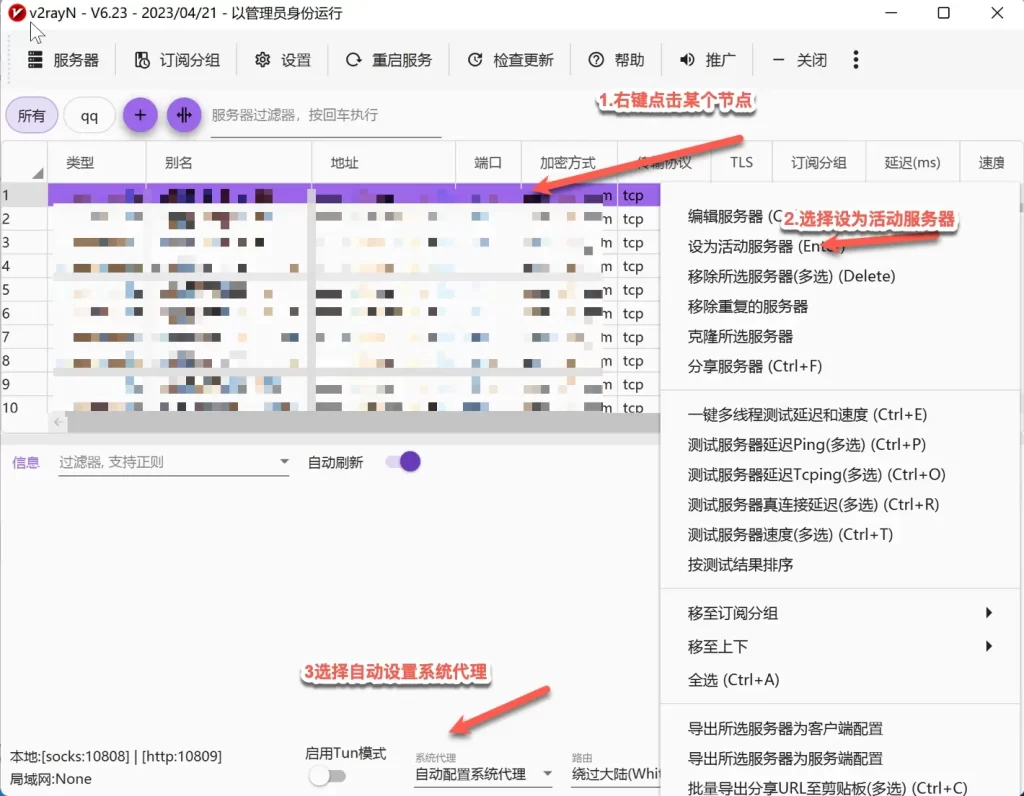Select row number 7 header
1024x796 pixels.
[x=24, y=337]
